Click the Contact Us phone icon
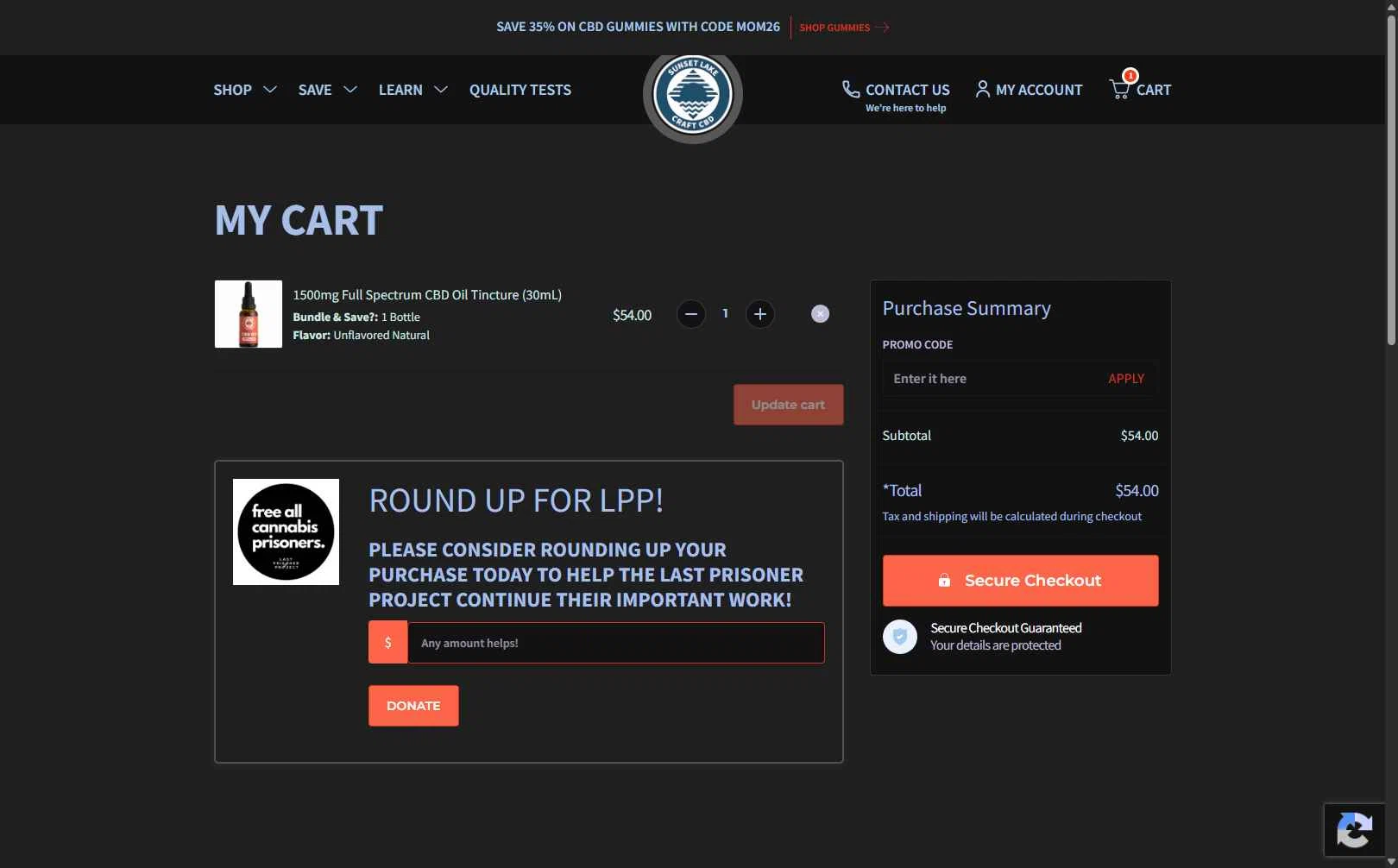This screenshot has height=868, width=1398. [x=851, y=89]
